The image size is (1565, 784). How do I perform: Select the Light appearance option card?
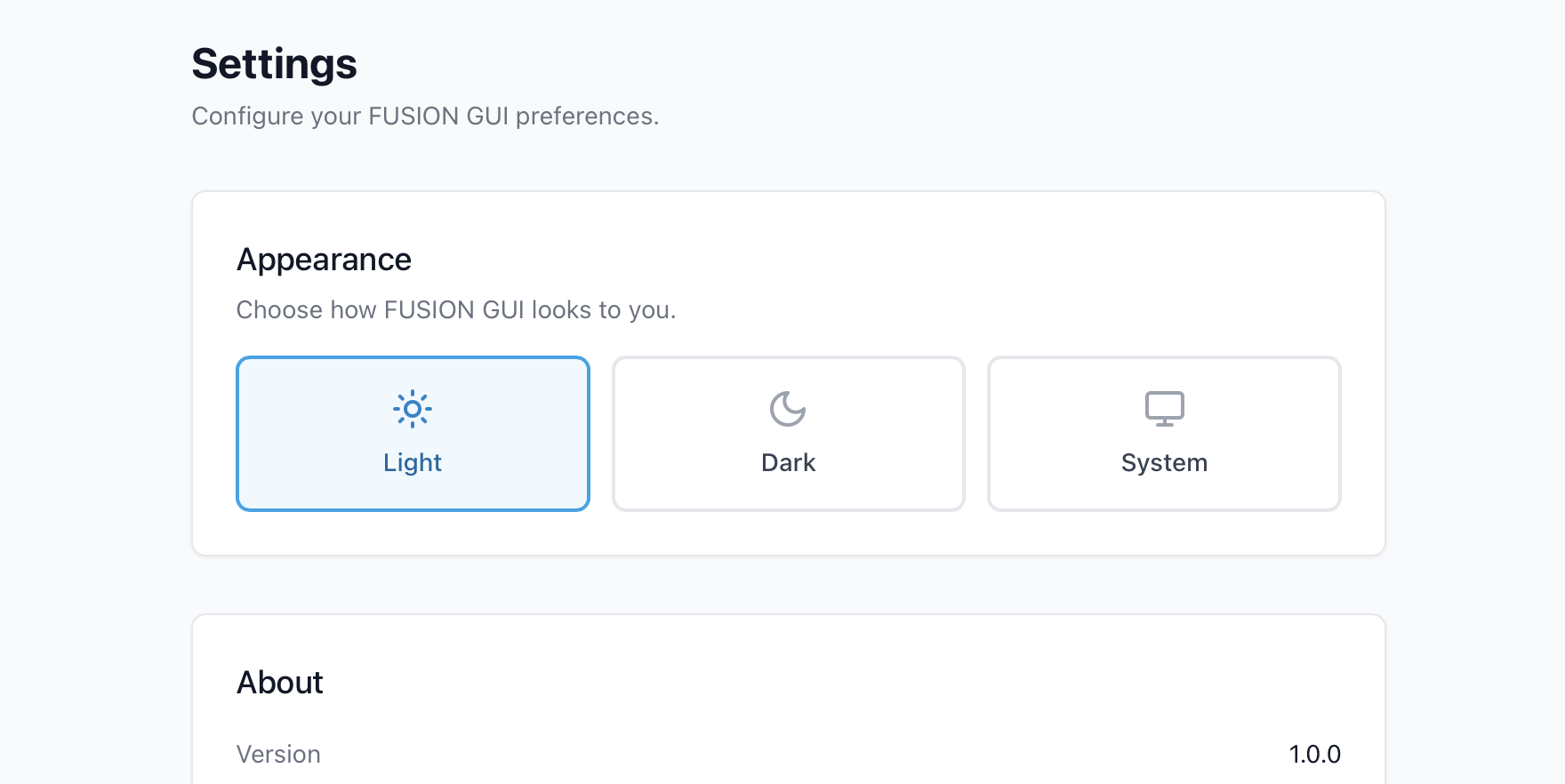[413, 434]
